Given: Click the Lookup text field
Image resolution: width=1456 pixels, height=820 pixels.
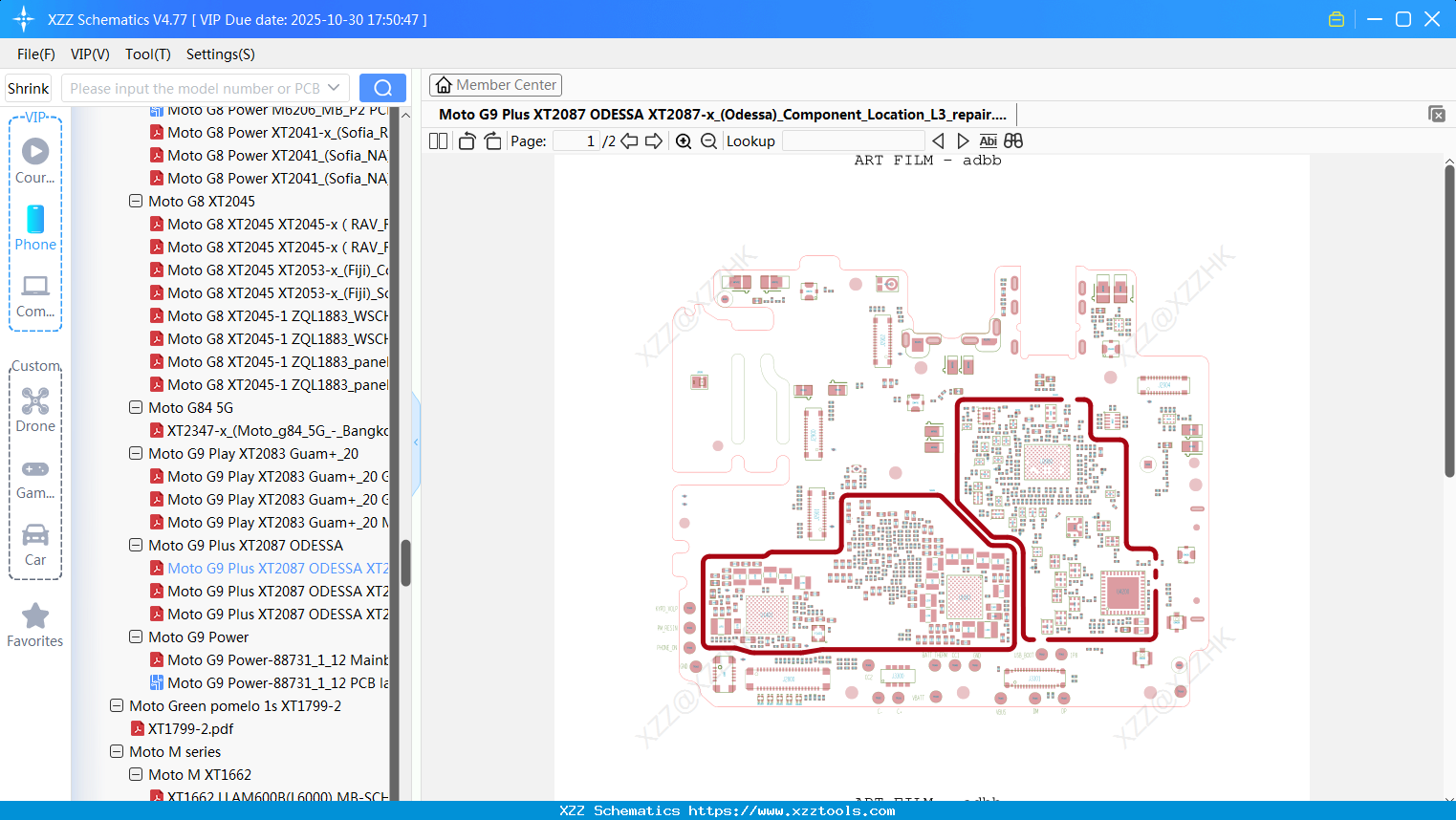Looking at the screenshot, I should (x=853, y=141).
